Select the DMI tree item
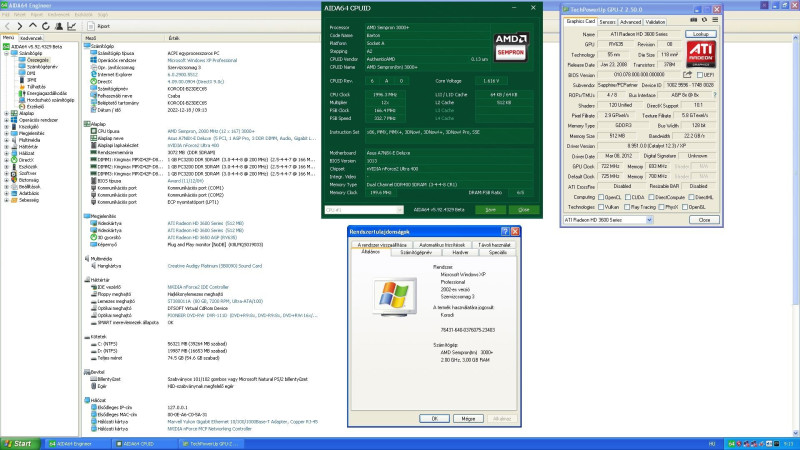Image resolution: width=800 pixels, height=450 pixels. (27, 73)
